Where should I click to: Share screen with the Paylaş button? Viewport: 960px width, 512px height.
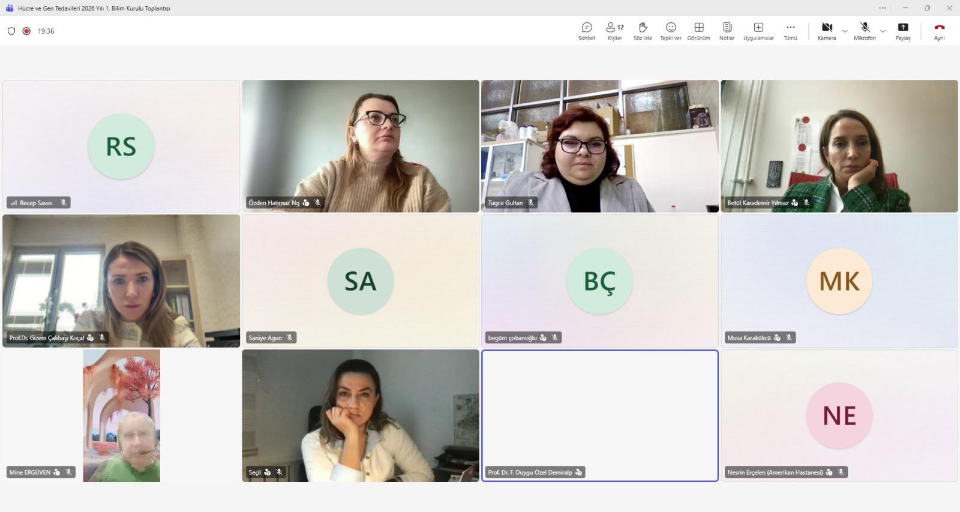[903, 31]
